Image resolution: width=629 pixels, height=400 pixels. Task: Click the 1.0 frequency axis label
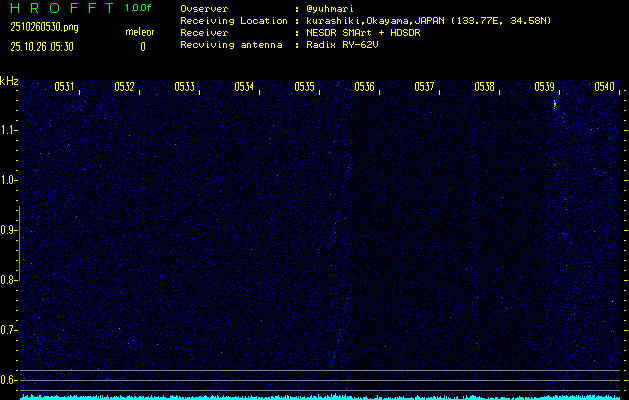point(10,180)
